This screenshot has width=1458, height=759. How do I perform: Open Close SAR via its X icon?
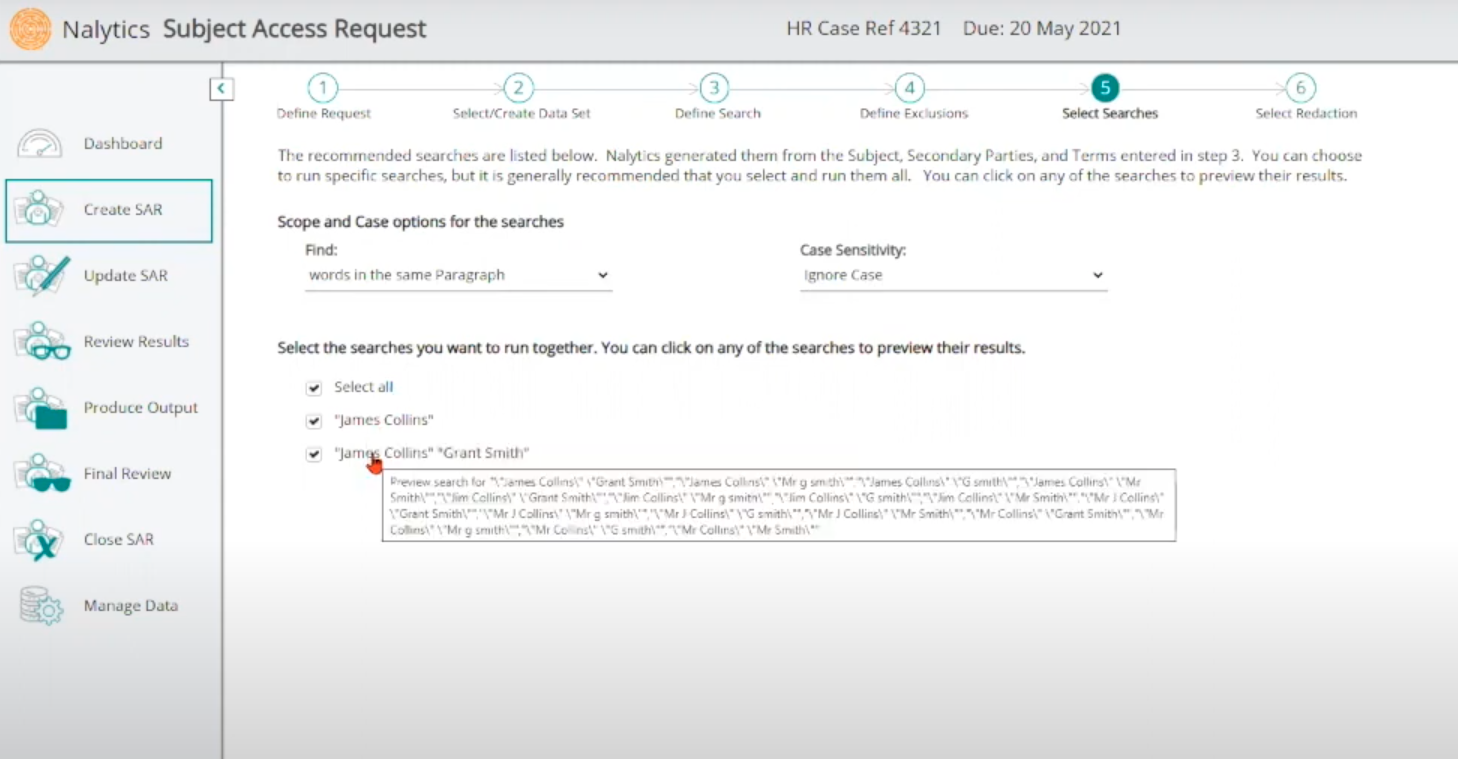(40, 539)
